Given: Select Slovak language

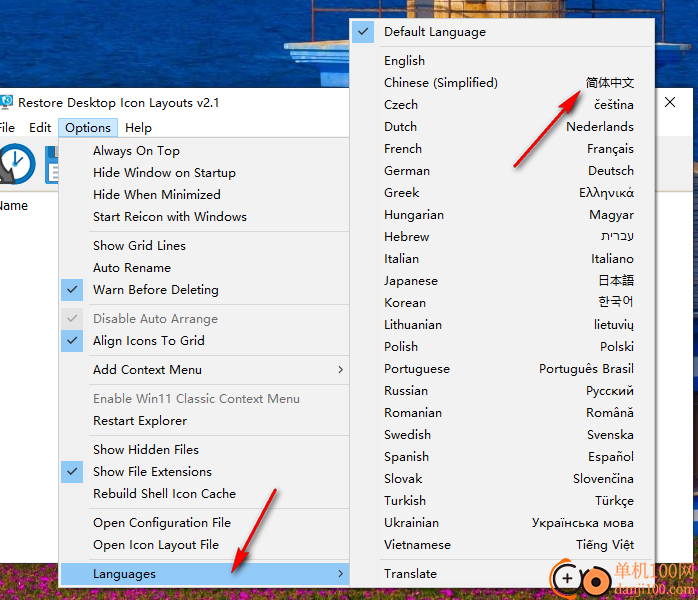Looking at the screenshot, I should (502, 479).
